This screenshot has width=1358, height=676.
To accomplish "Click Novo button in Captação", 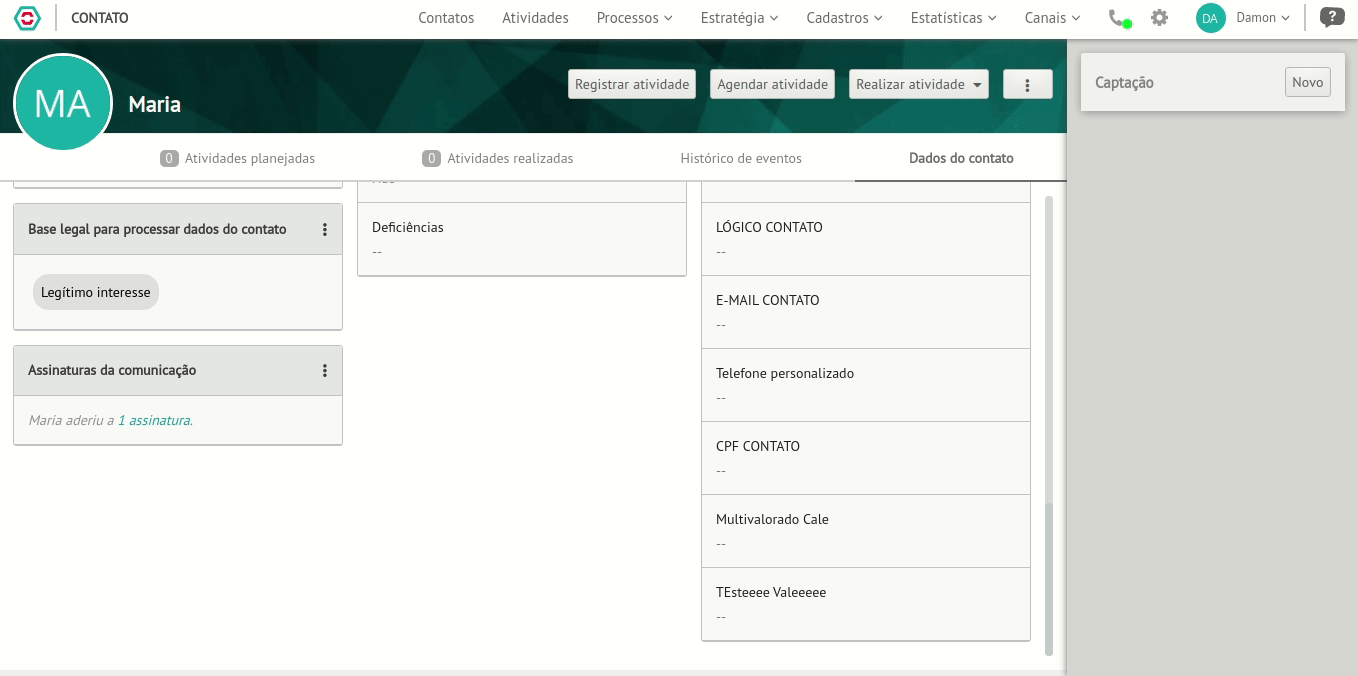I will coord(1307,83).
